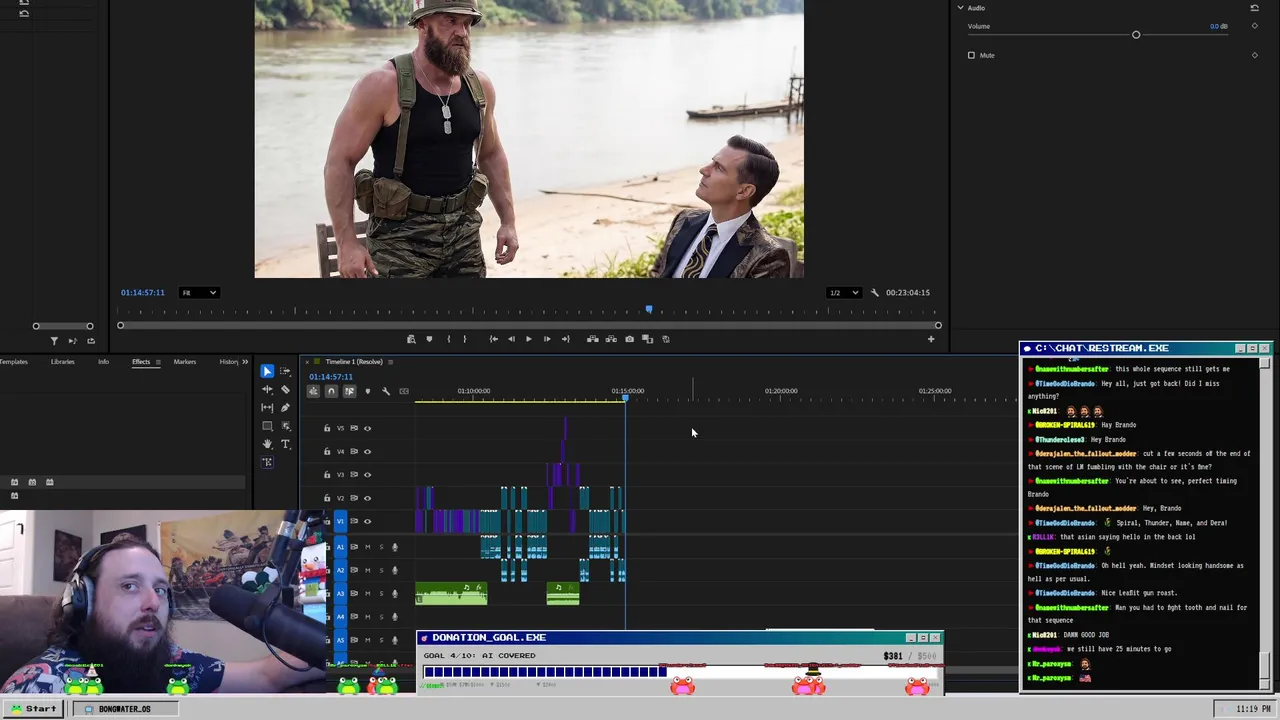
Task: Switch to the History tab
Action: pos(229,362)
